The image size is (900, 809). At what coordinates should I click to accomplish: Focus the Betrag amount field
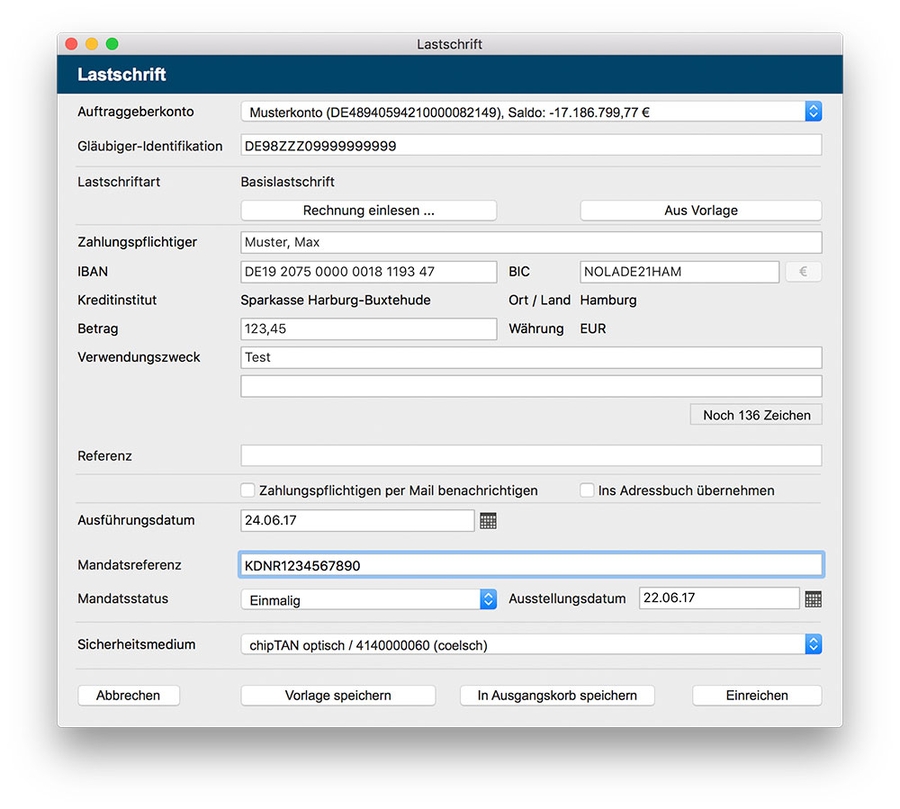[368, 329]
